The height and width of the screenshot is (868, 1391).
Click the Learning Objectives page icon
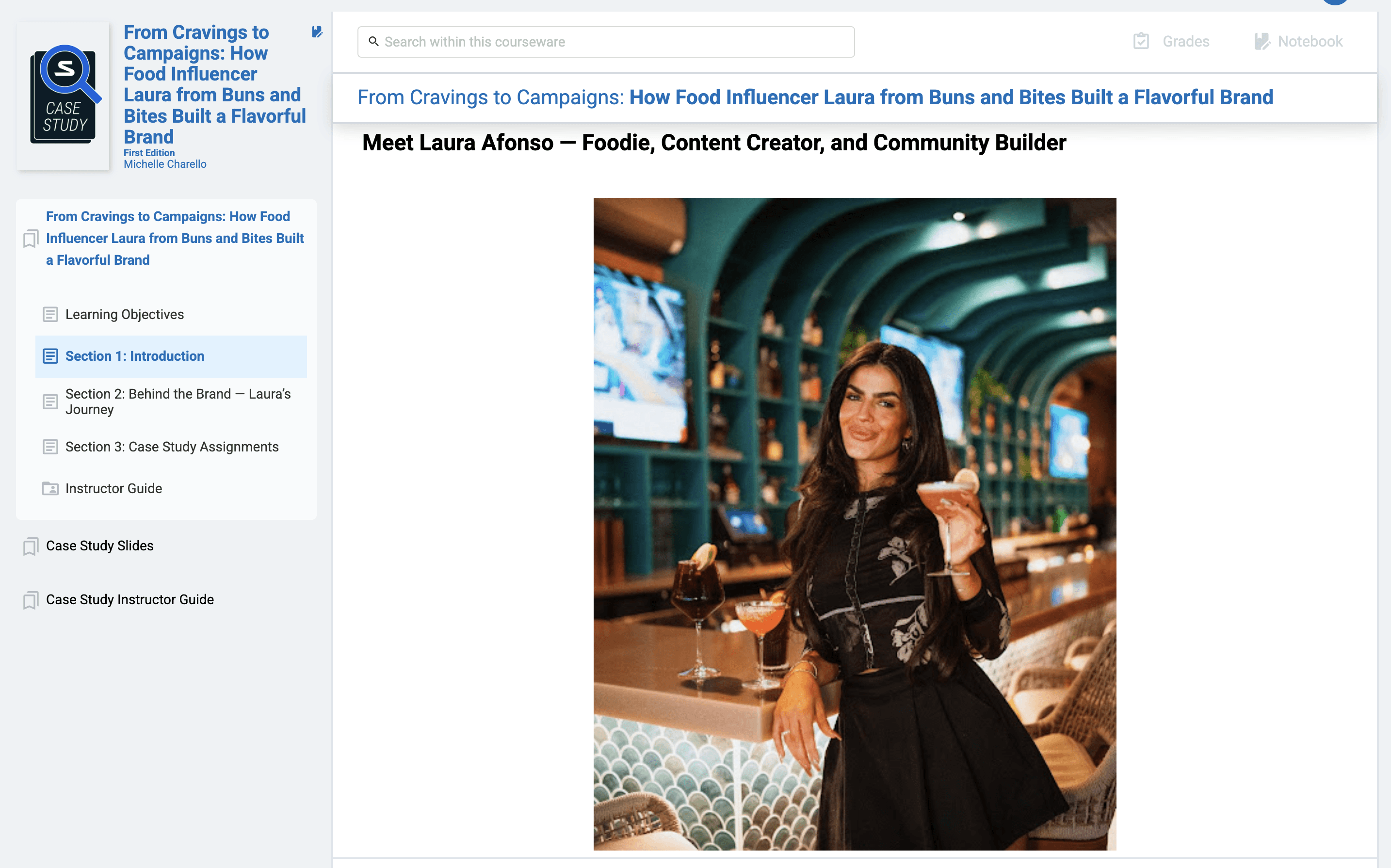[x=50, y=315]
